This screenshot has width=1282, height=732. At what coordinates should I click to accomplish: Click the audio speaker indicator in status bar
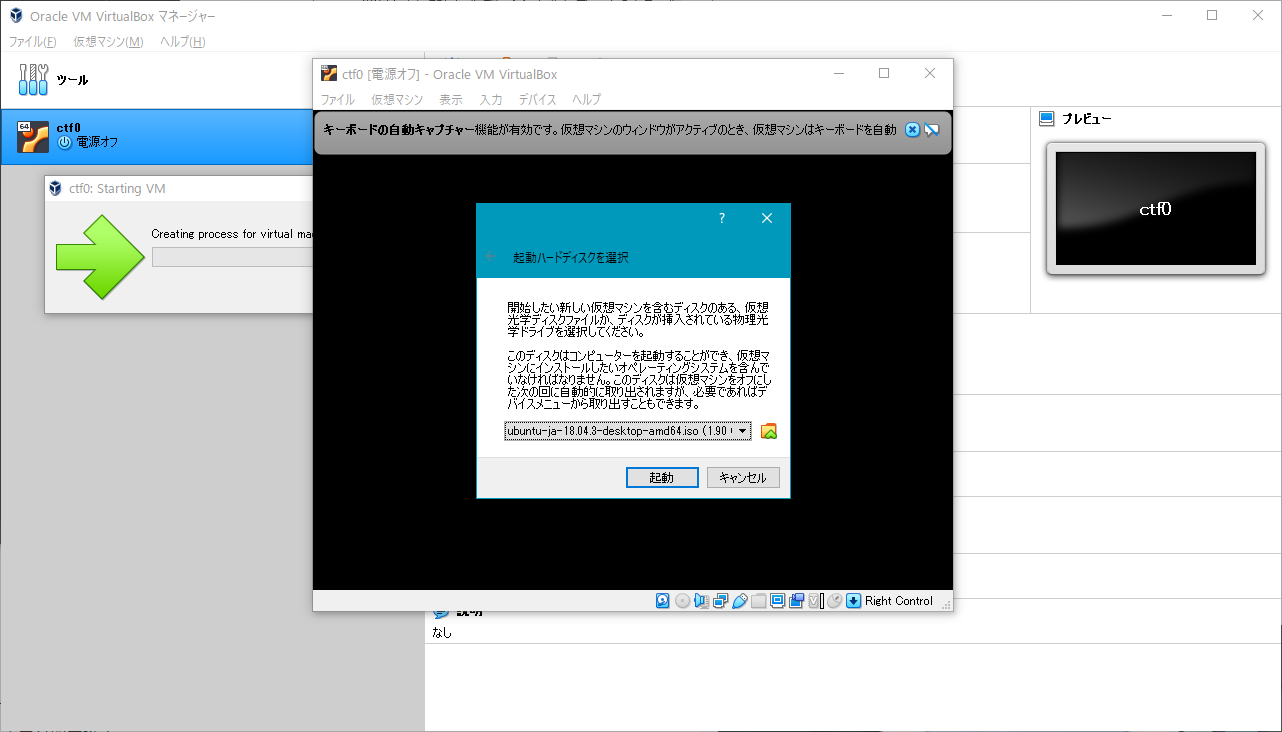pos(702,601)
